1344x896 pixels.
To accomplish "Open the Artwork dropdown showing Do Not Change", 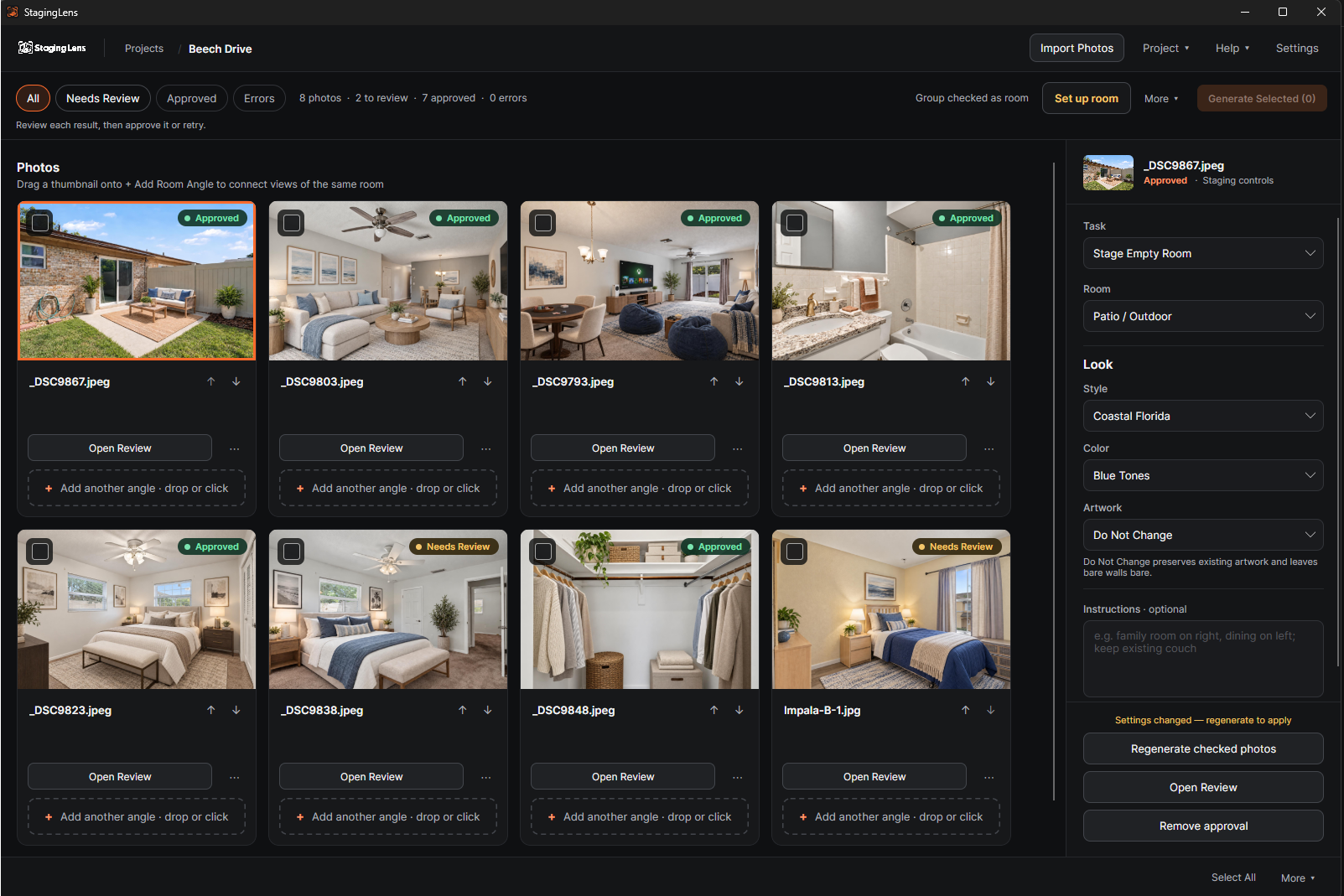I will 1203,535.
